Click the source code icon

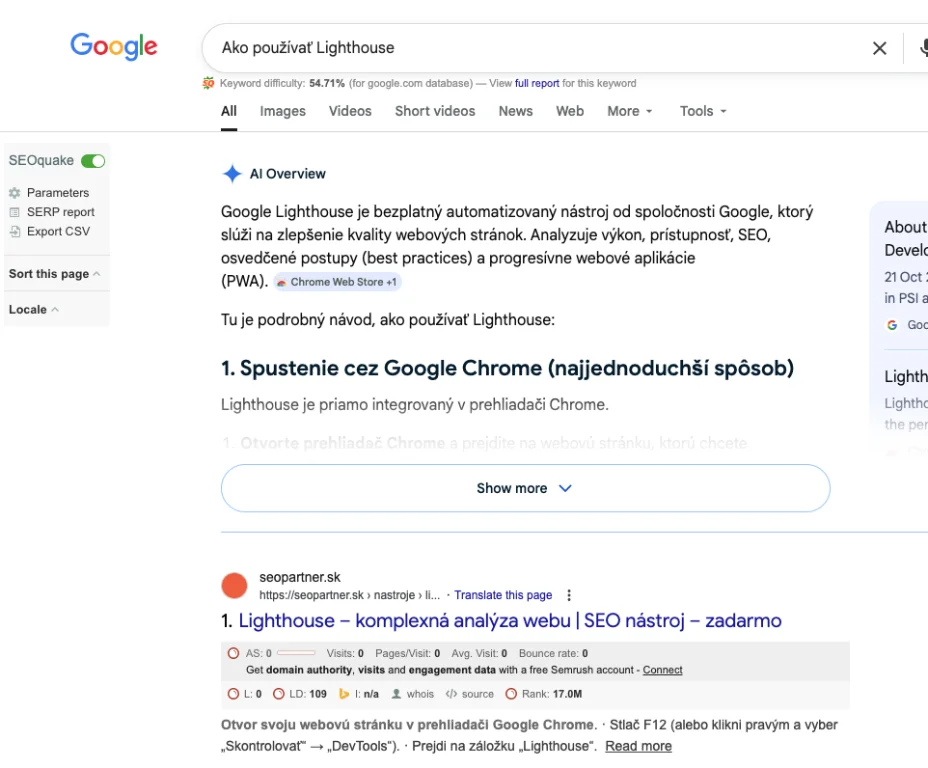(x=452, y=694)
